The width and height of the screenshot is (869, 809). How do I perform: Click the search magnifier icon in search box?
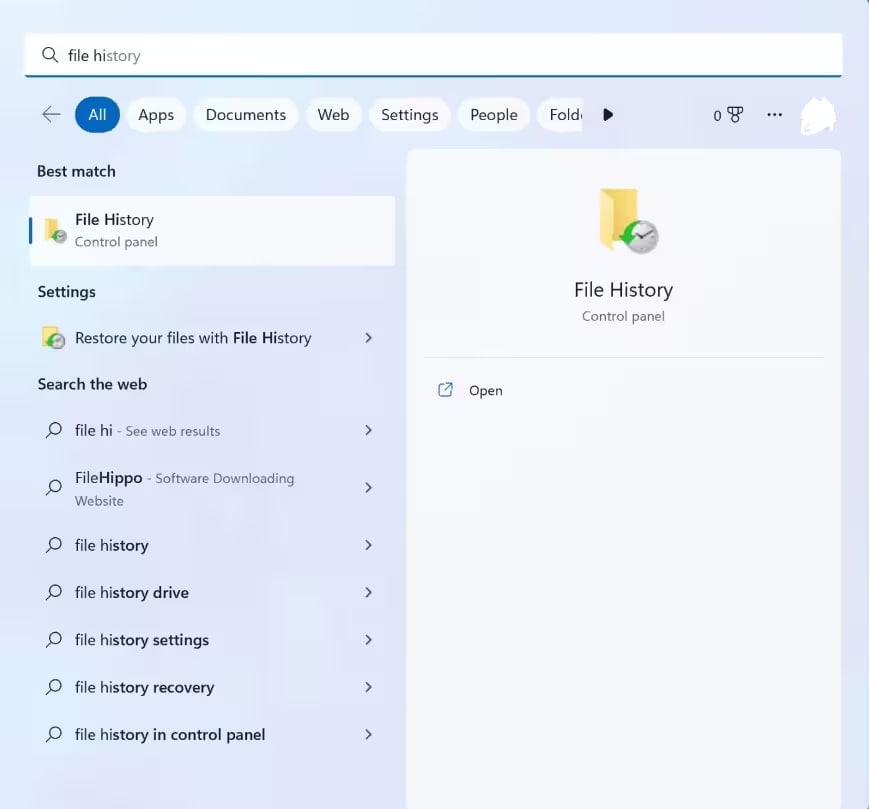50,55
